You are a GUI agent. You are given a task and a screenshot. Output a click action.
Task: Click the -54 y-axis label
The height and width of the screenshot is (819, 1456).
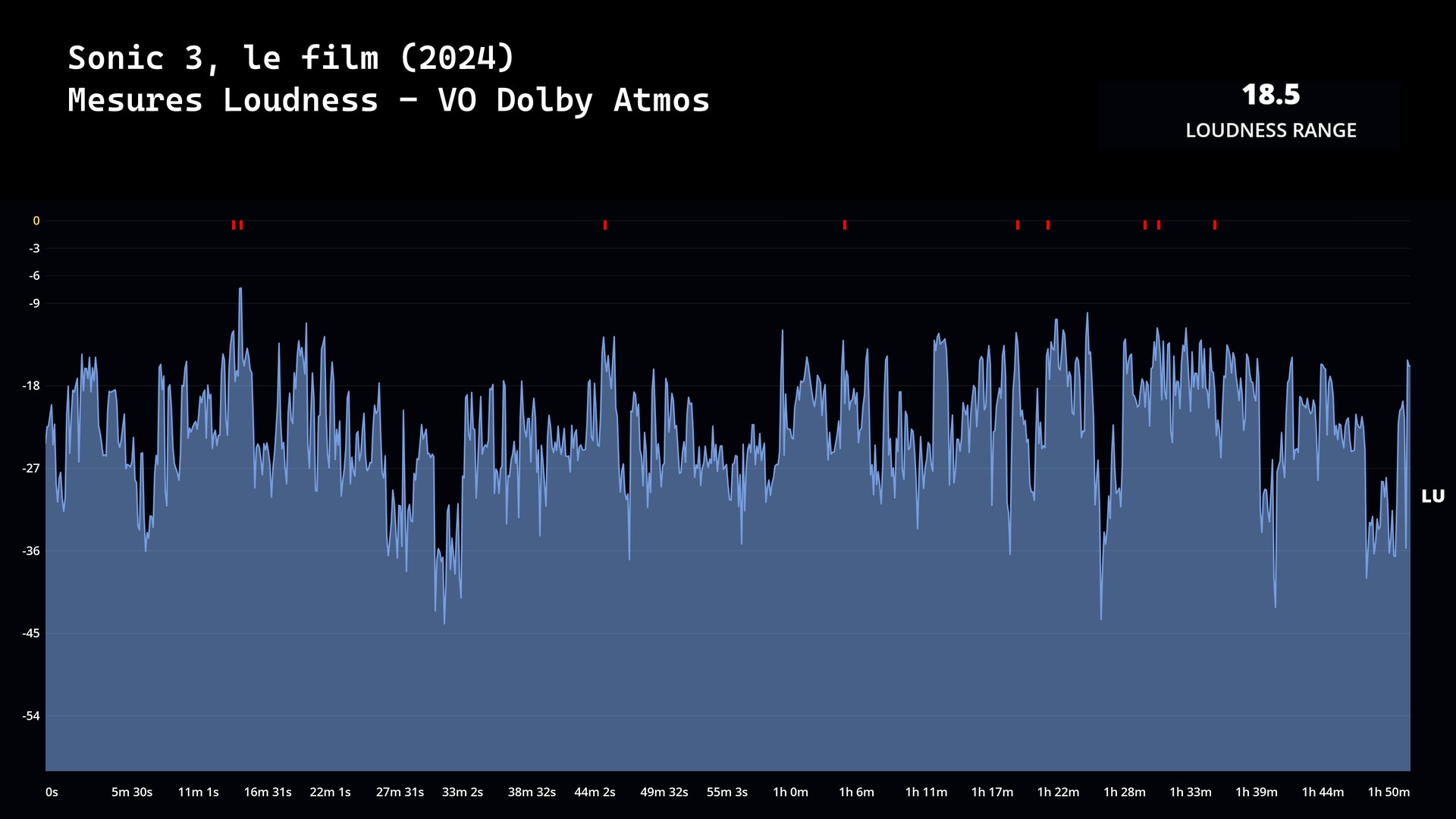click(x=31, y=716)
